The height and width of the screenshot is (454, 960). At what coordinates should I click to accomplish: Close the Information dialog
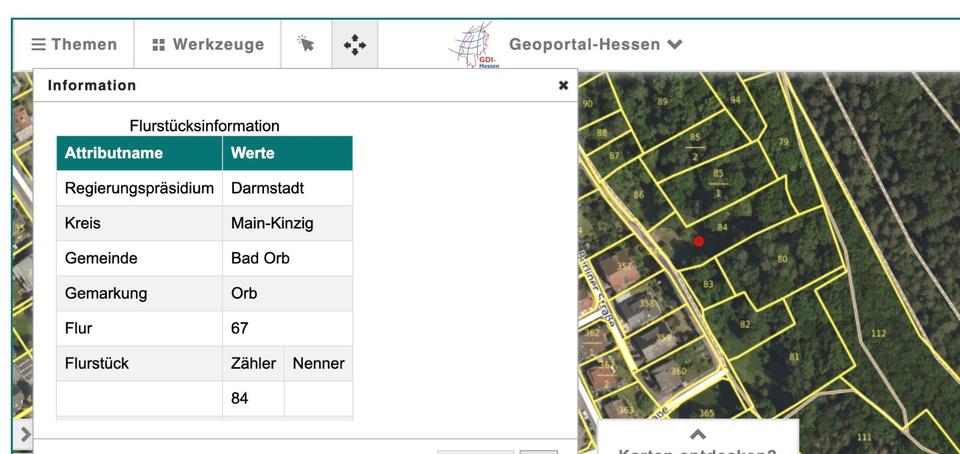pos(563,86)
